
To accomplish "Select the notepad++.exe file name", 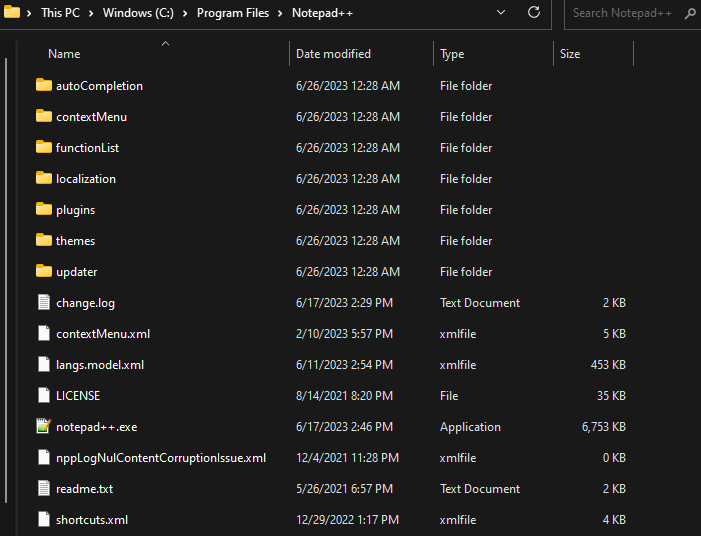I will (97, 427).
